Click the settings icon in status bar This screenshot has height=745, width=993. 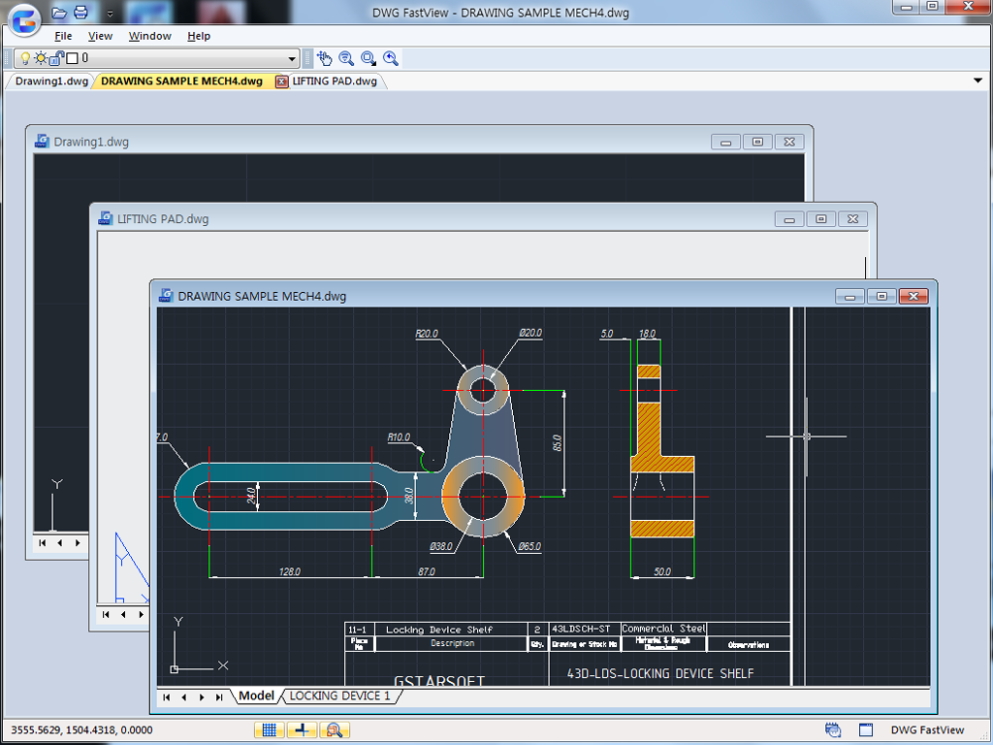click(x=833, y=730)
